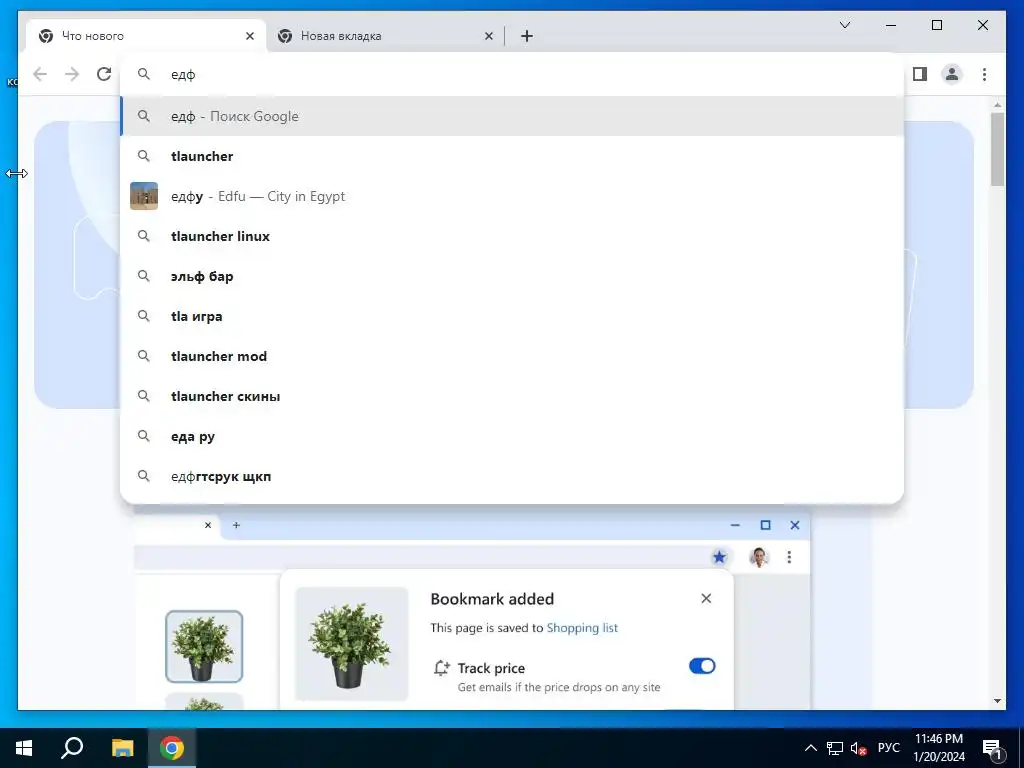
Task: Choose the 'эльф бар' suggestion
Action: pos(512,276)
